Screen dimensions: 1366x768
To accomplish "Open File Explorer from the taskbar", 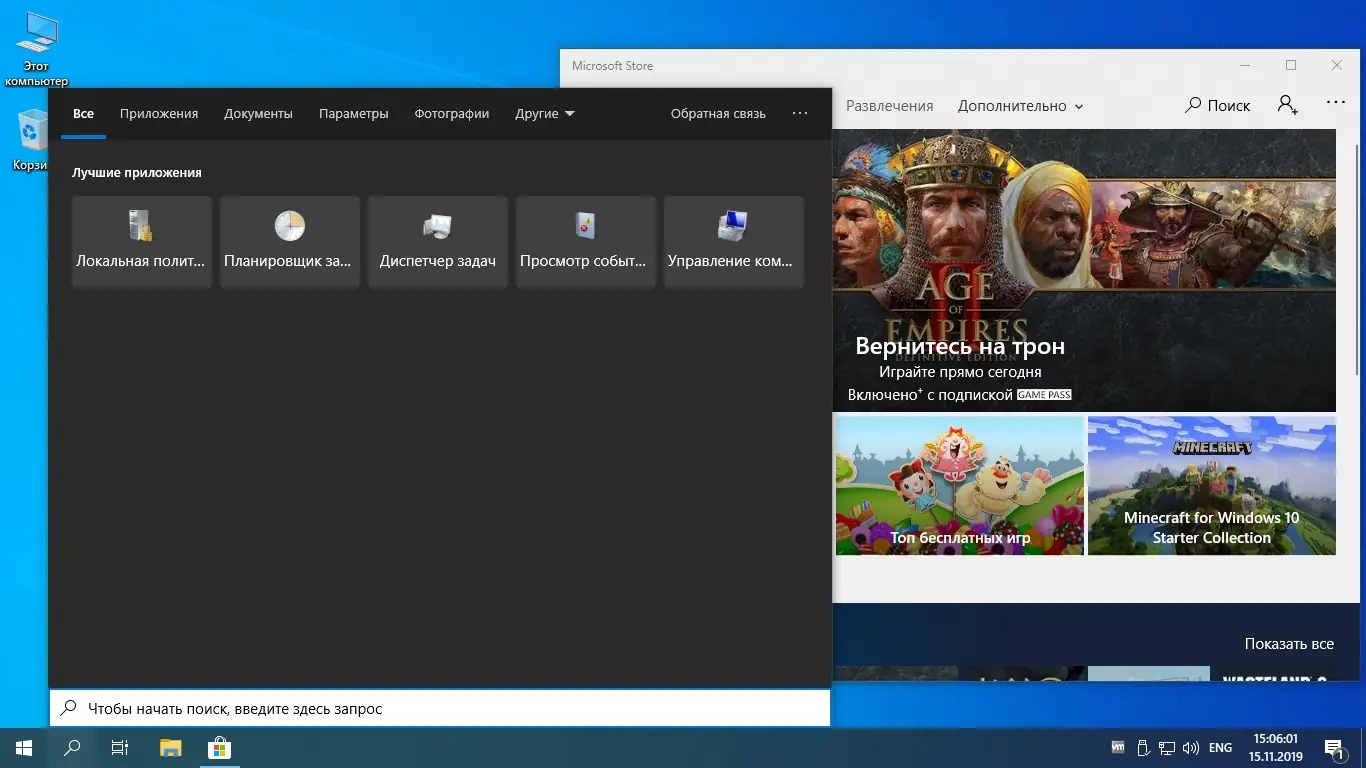I will (171, 748).
